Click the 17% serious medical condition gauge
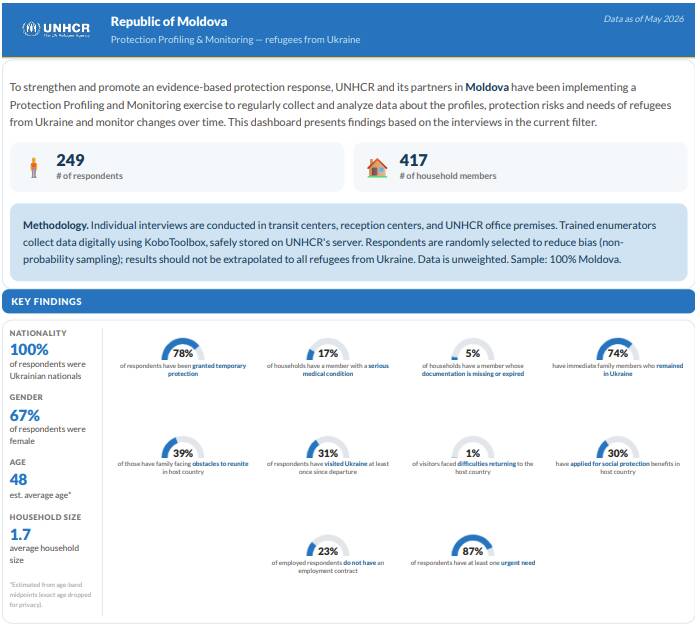 (328, 349)
